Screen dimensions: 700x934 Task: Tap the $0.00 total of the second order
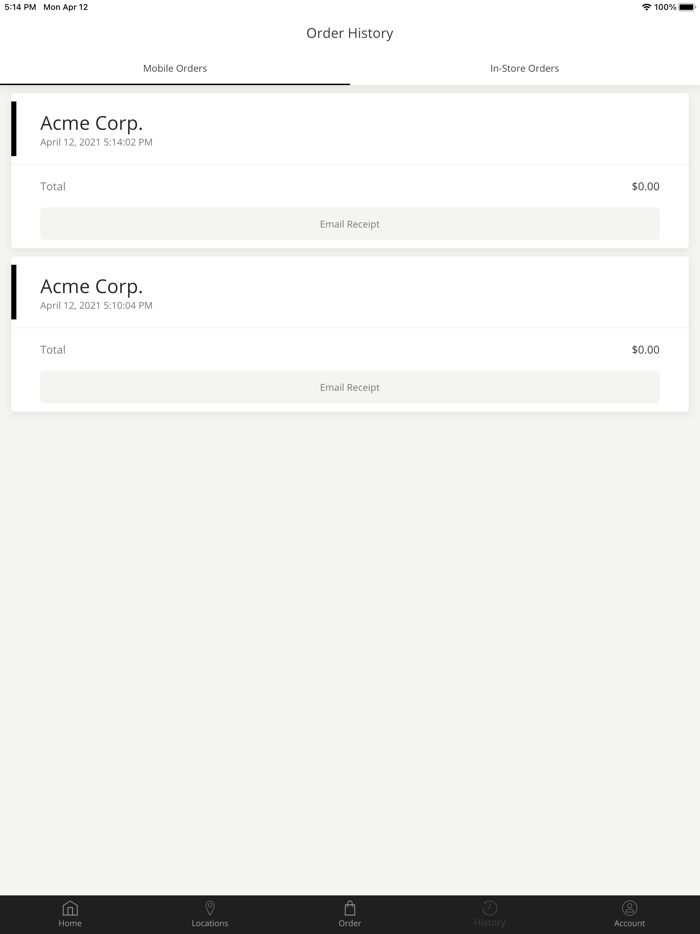(x=645, y=350)
